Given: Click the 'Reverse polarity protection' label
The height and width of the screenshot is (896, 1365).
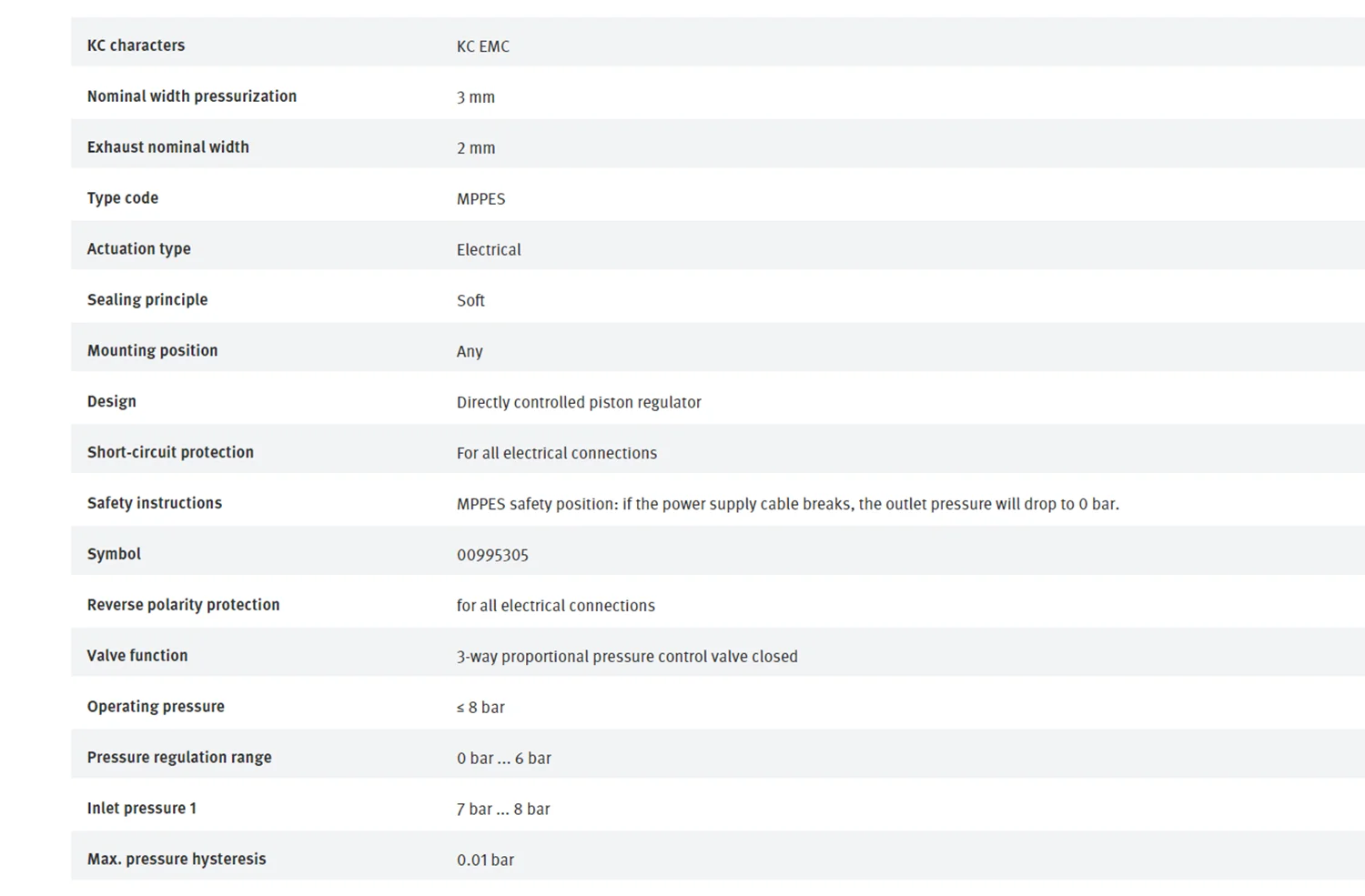Looking at the screenshot, I should coord(183,606).
